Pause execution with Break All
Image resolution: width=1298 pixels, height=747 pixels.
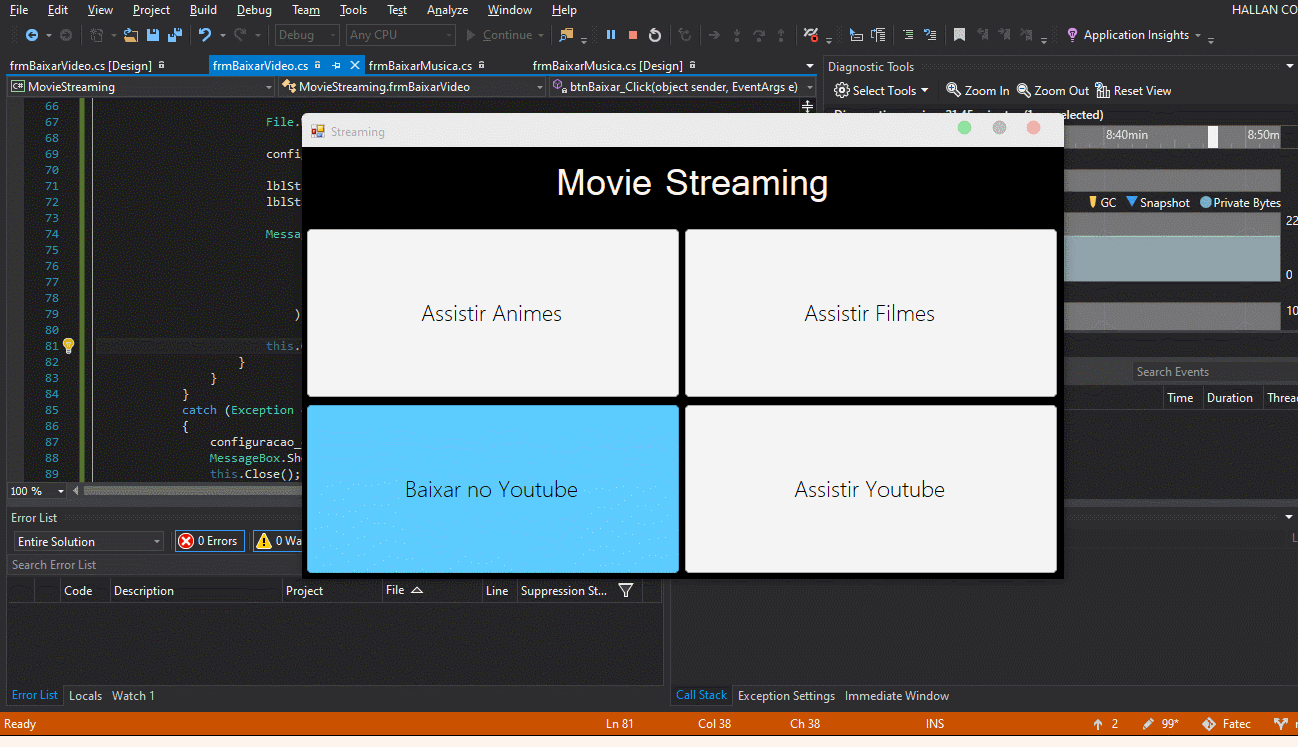pos(611,35)
